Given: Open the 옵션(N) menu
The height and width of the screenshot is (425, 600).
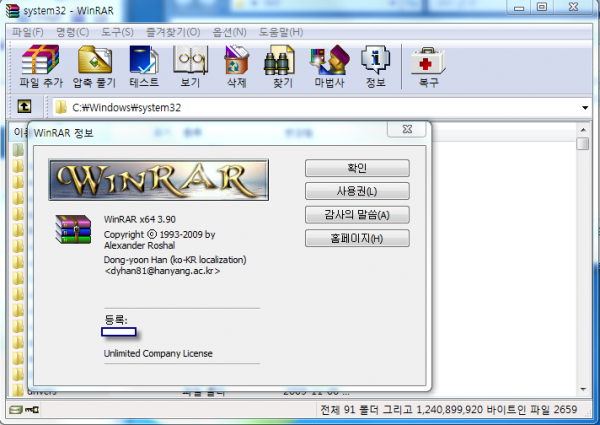Looking at the screenshot, I should 230,32.
